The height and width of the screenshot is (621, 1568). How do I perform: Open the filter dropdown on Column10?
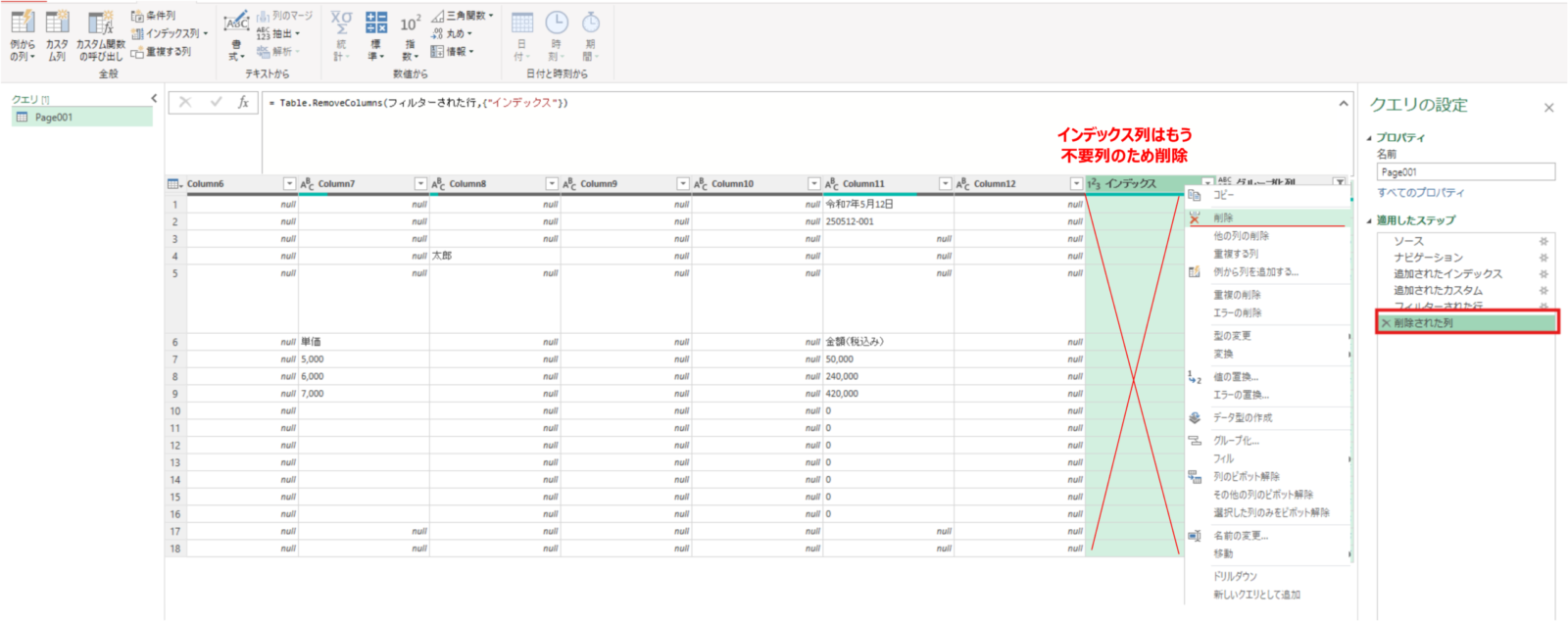click(813, 183)
